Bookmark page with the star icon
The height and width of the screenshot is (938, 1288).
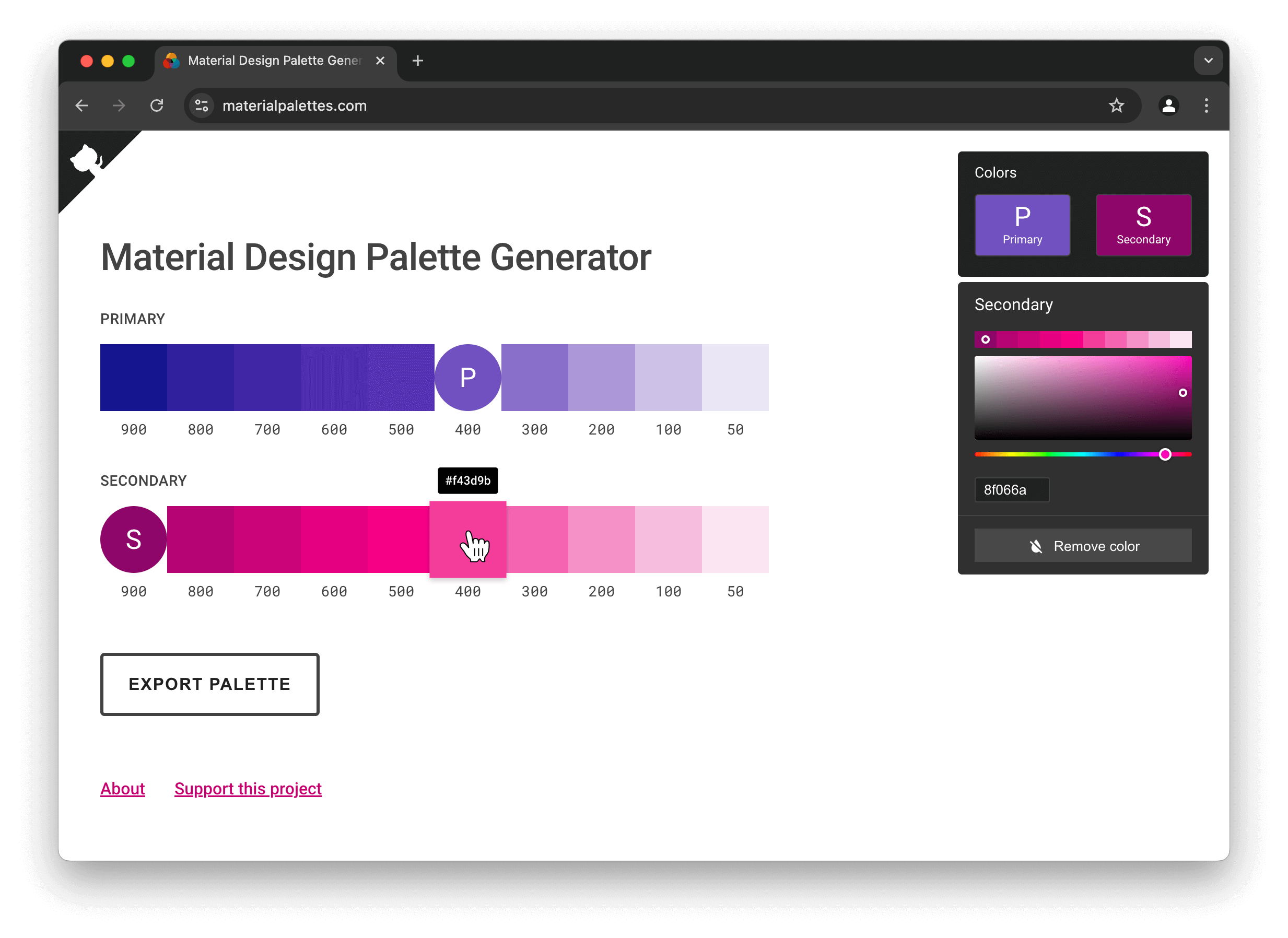1116,105
